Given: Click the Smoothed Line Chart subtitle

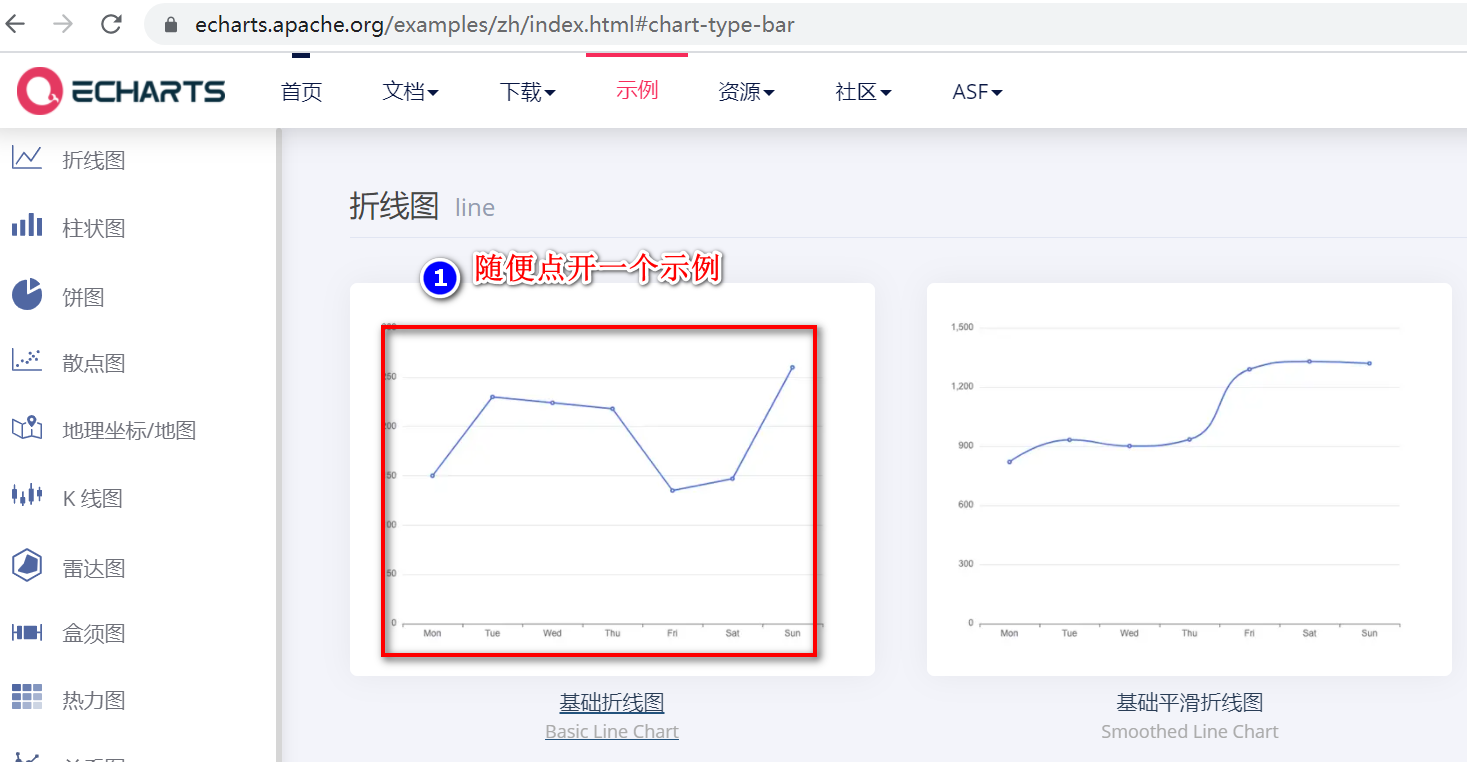Looking at the screenshot, I should (1190, 732).
